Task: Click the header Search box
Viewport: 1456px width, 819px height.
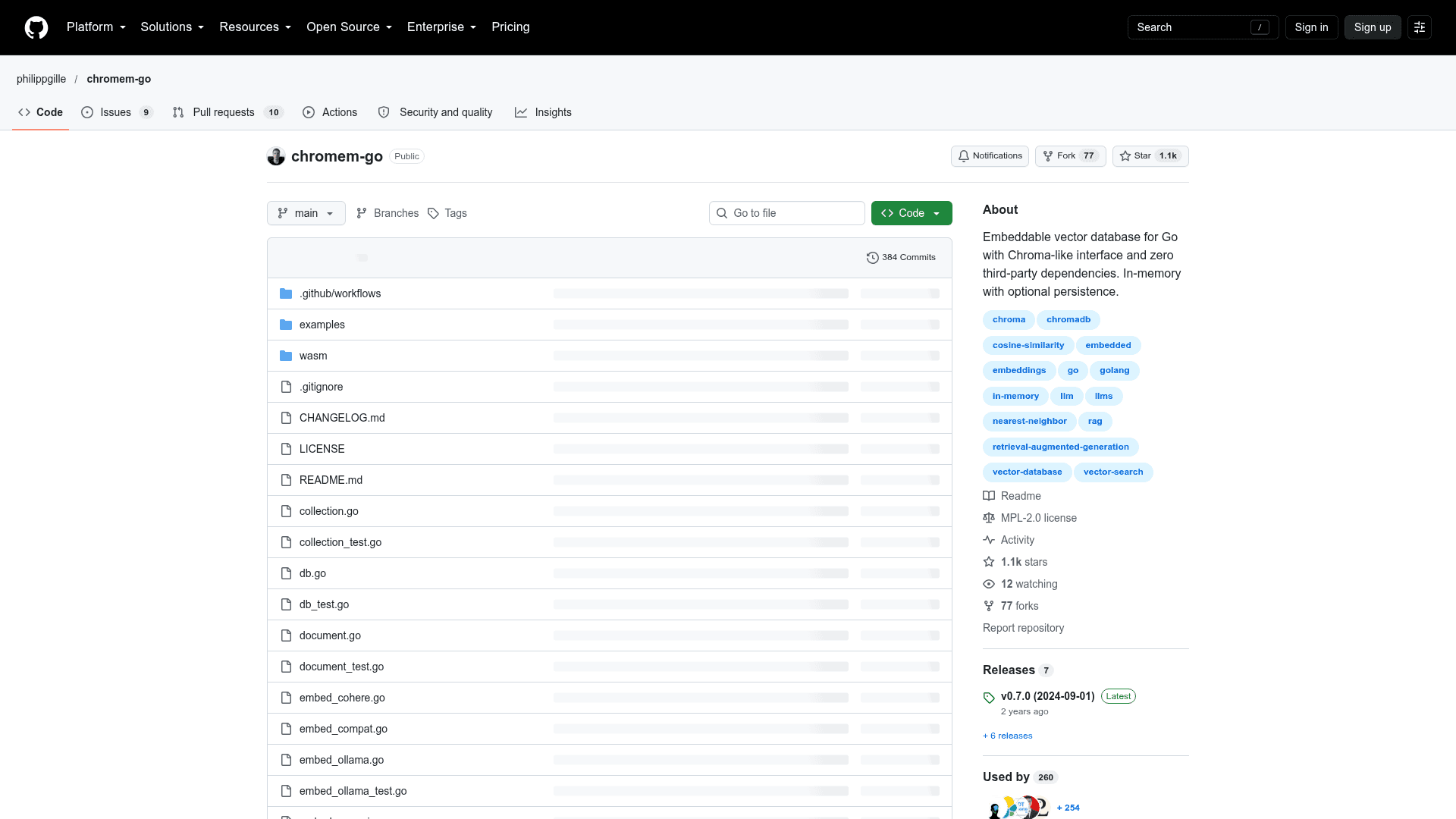Action: pyautogui.click(x=1203, y=27)
